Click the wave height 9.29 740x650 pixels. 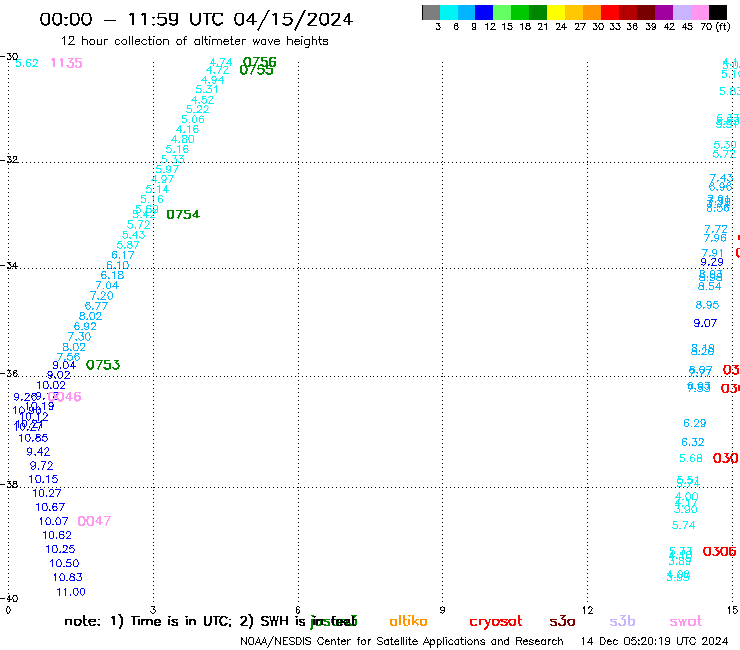(712, 262)
